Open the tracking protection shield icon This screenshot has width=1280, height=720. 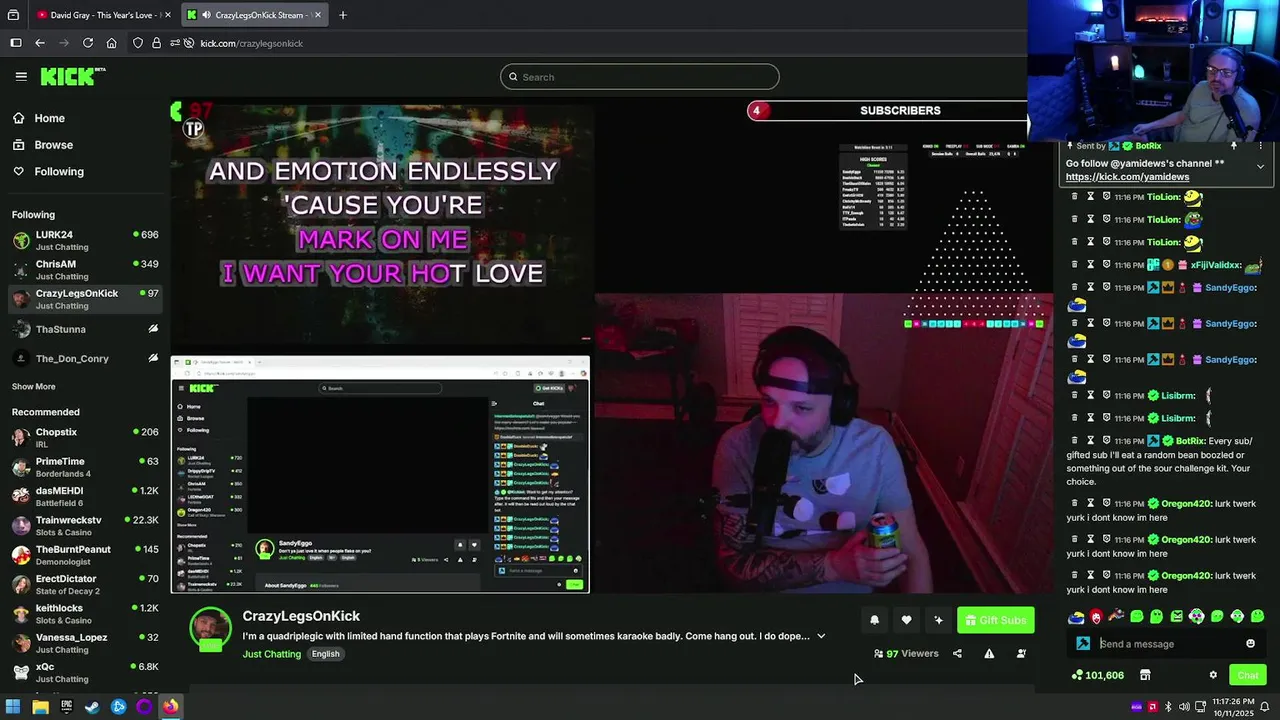coord(138,43)
